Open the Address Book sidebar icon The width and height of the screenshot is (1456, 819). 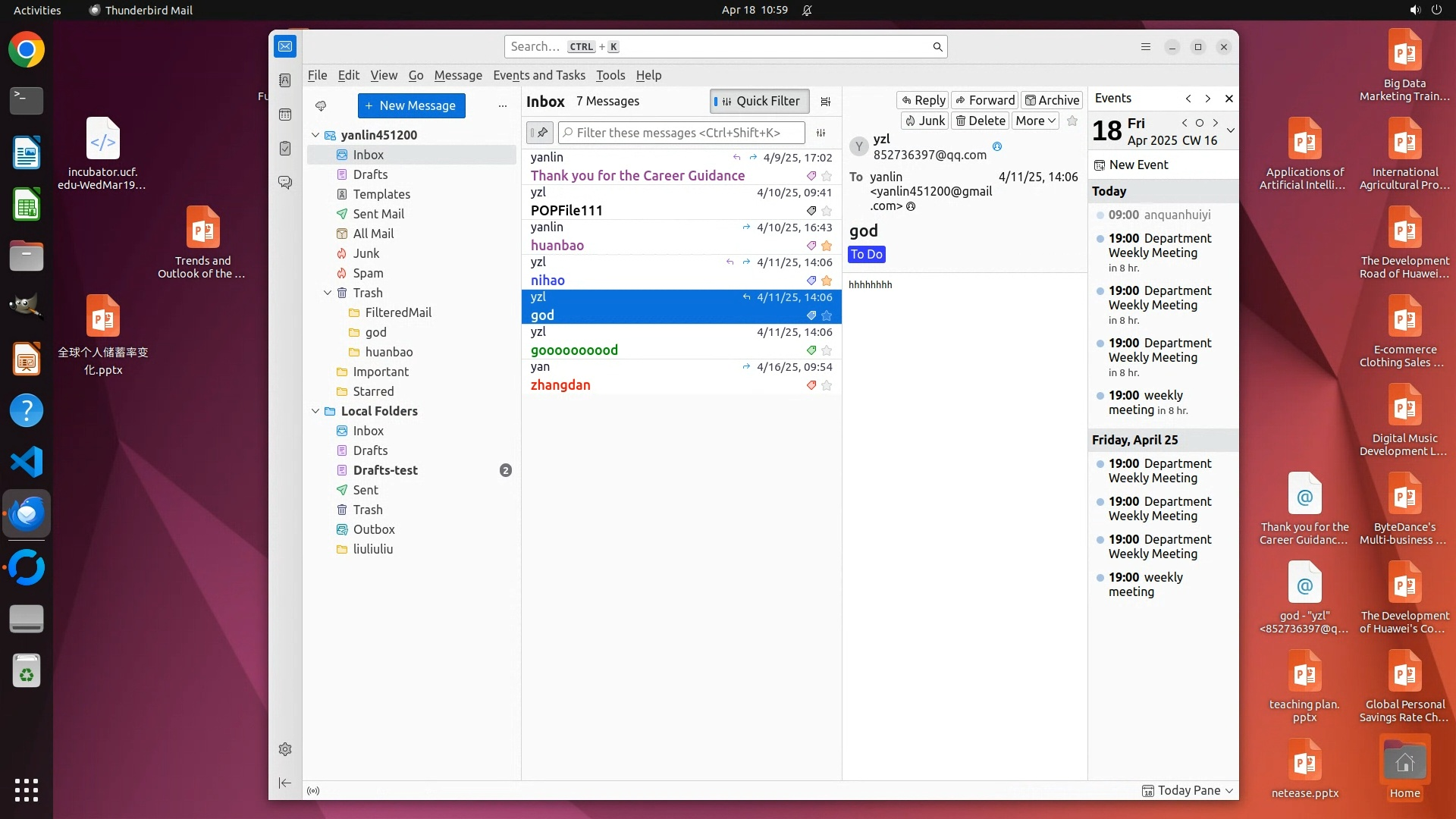[x=285, y=80]
